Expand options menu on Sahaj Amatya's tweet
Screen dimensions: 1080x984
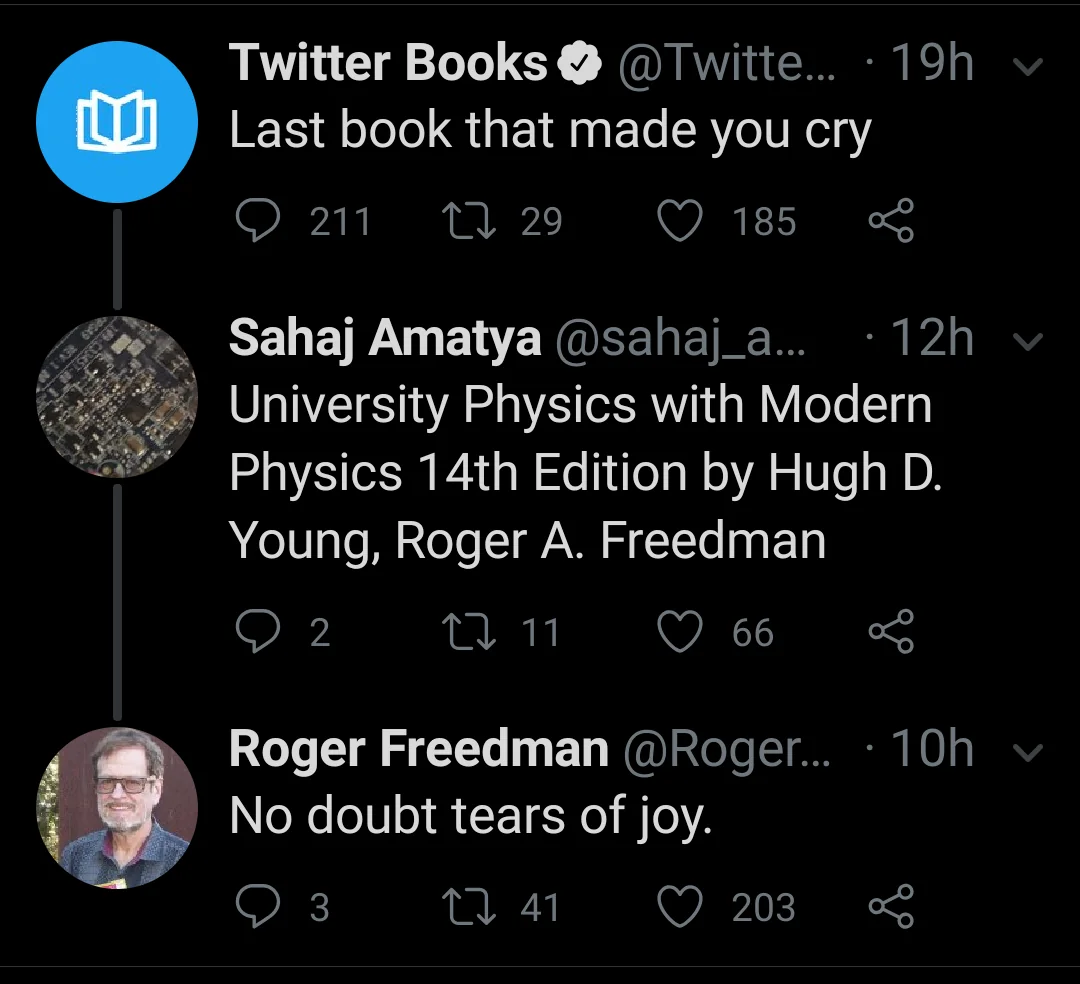pyautogui.click(x=1028, y=341)
